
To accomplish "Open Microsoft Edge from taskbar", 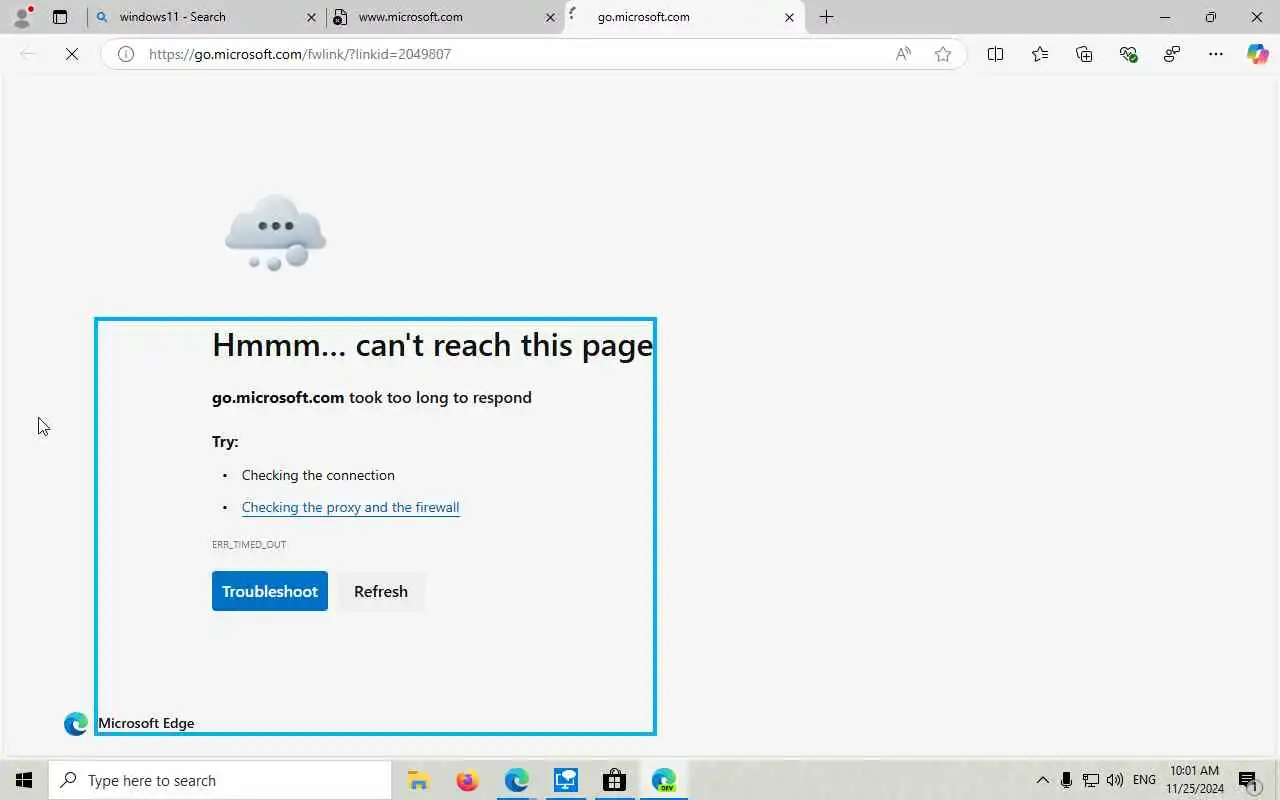I will click(x=516, y=780).
